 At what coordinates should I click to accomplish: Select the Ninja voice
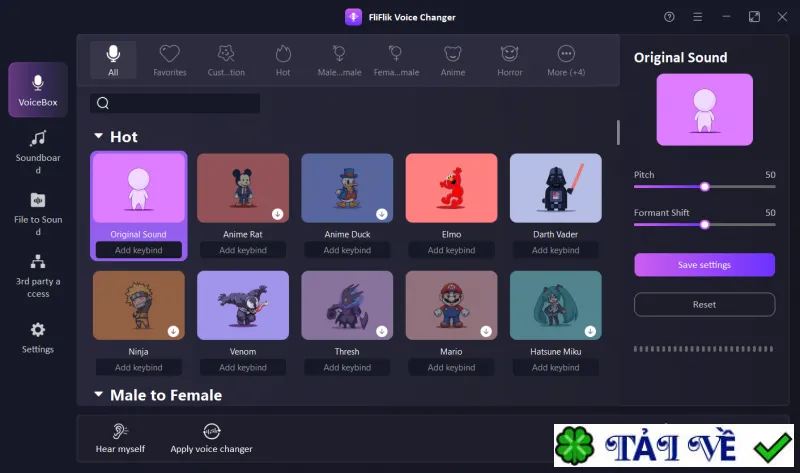pyautogui.click(x=139, y=305)
